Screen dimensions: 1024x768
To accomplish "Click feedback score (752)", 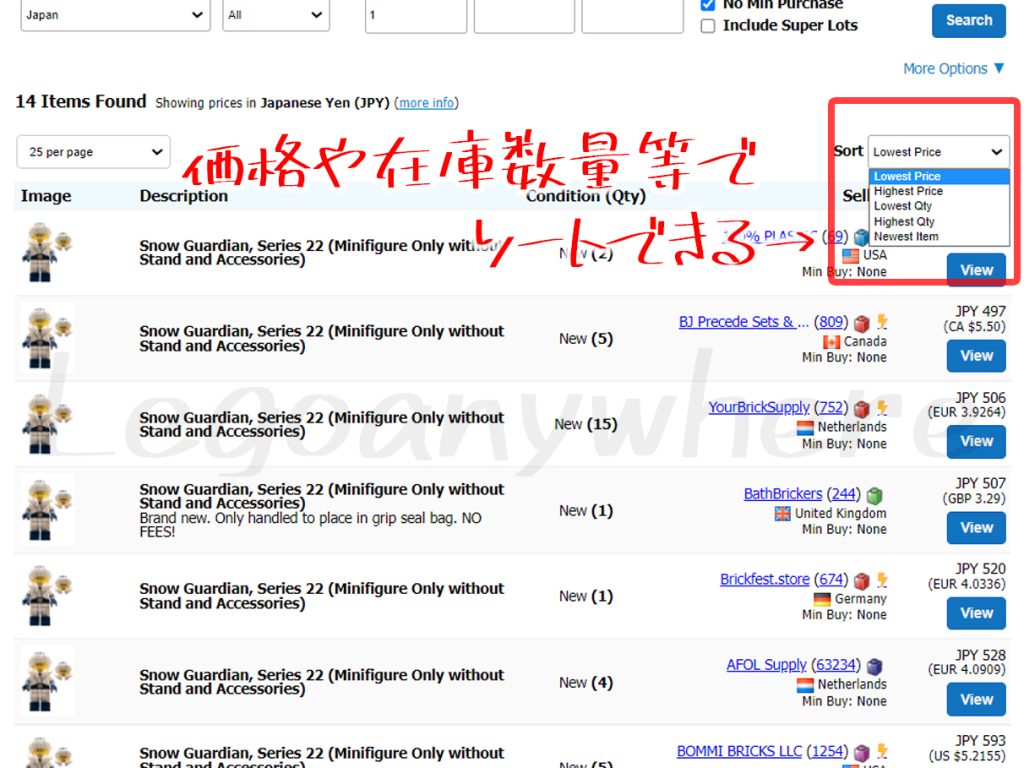I will pos(831,408).
